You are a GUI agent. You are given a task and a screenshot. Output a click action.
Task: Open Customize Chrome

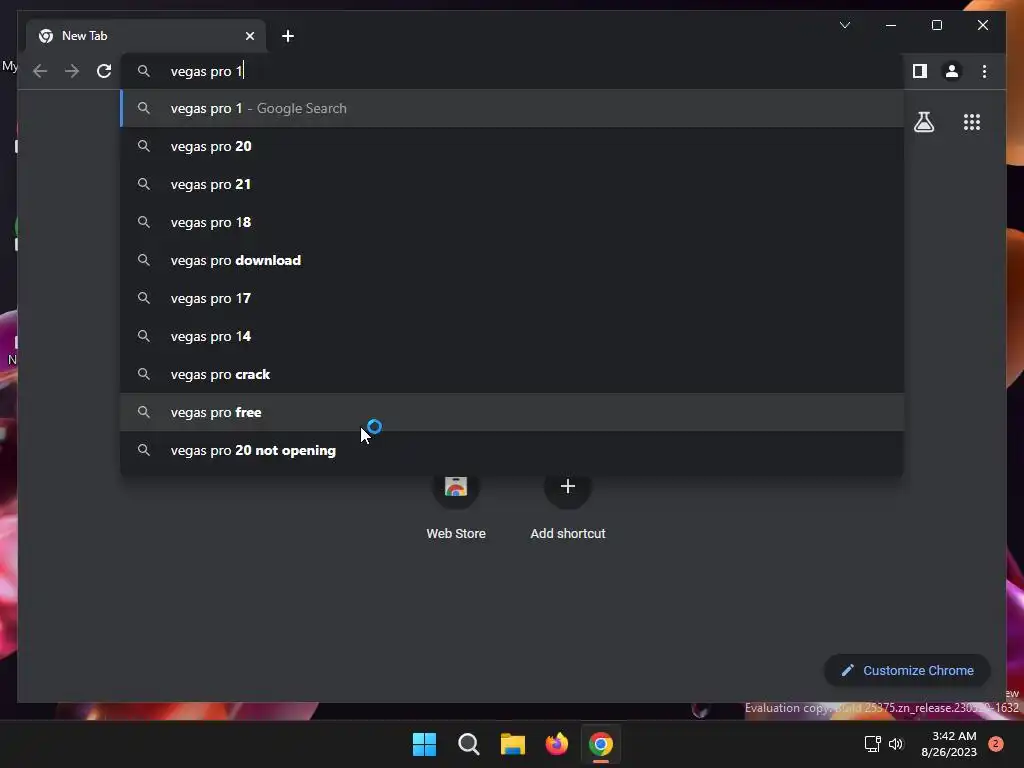pyautogui.click(x=907, y=671)
